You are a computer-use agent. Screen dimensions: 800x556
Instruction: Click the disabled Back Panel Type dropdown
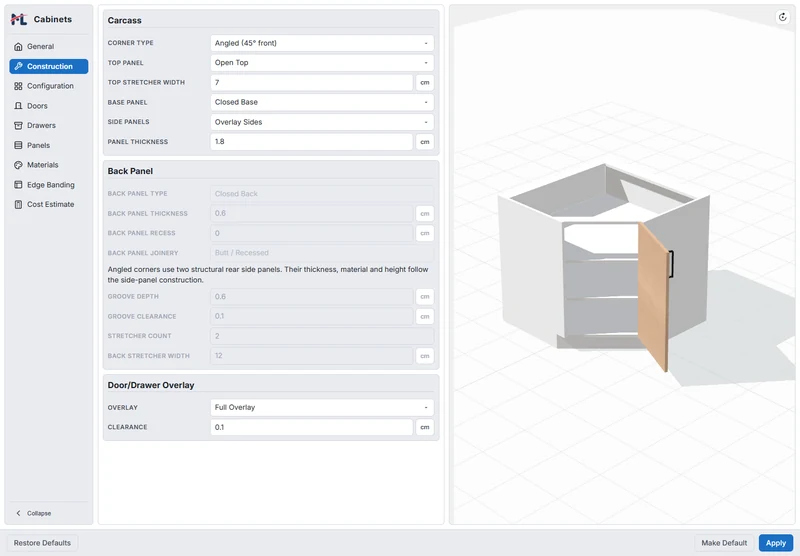pyautogui.click(x=322, y=194)
